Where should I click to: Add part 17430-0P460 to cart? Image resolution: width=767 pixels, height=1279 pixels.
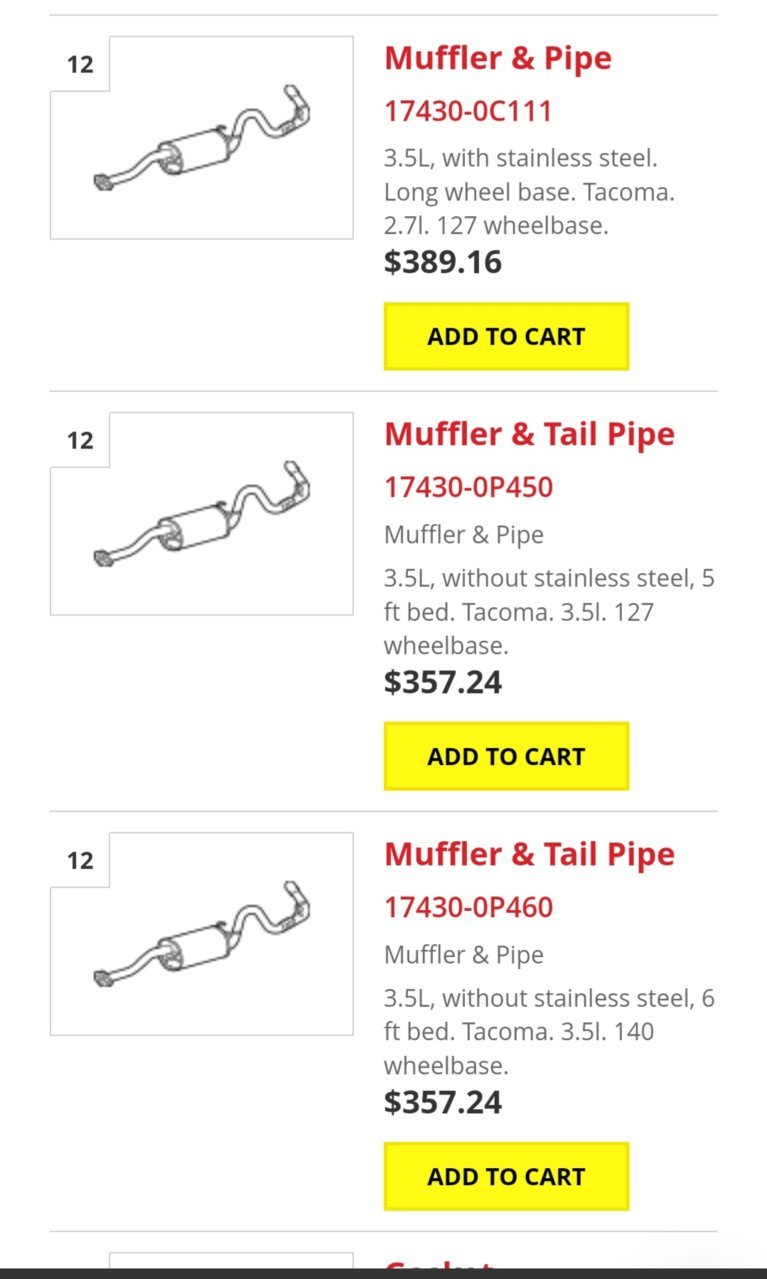coord(506,1176)
